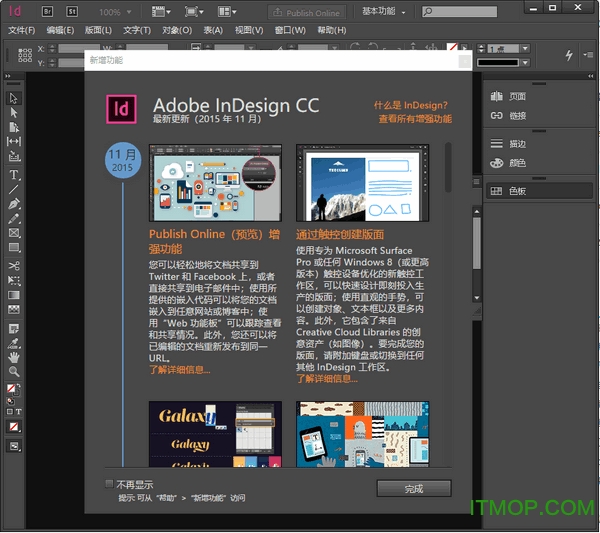This screenshot has width=600, height=533.
Task: Click the lightning Quick Apply icon
Action: 569,55
